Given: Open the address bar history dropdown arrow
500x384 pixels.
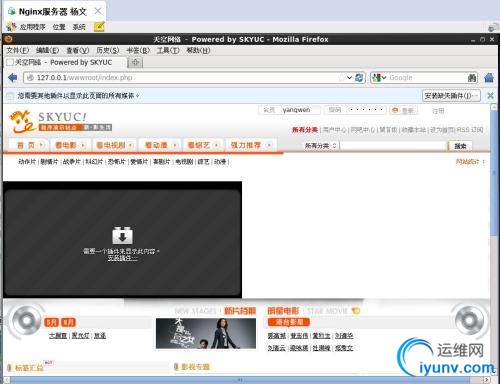Looking at the screenshot, I should click(x=349, y=78).
